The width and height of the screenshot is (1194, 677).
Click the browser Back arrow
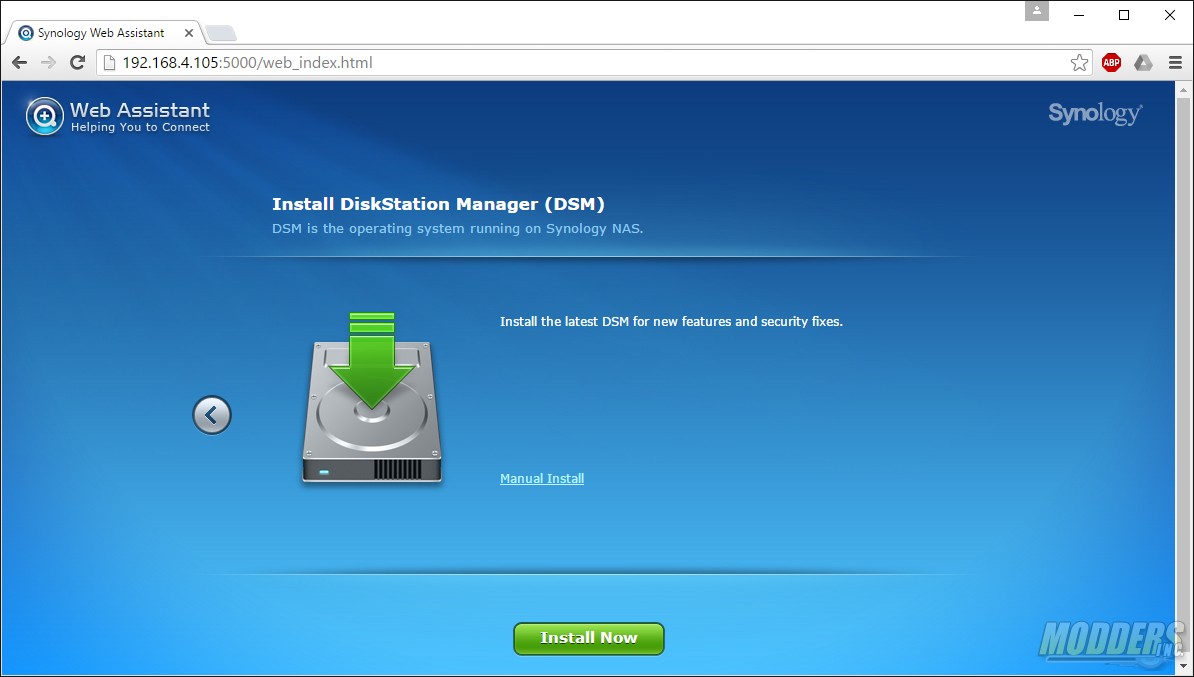click(20, 62)
